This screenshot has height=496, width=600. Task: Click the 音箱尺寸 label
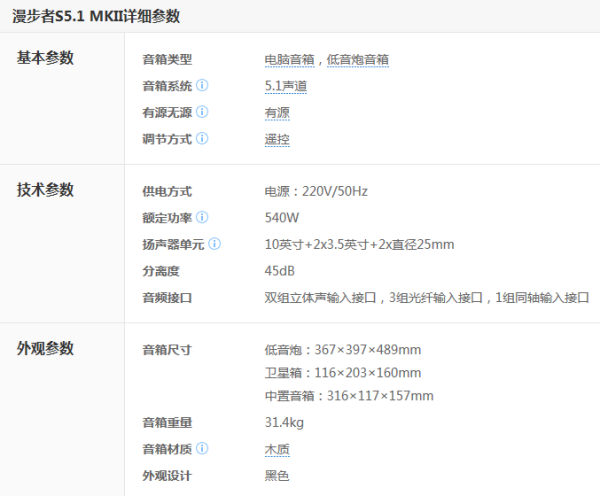pos(167,350)
